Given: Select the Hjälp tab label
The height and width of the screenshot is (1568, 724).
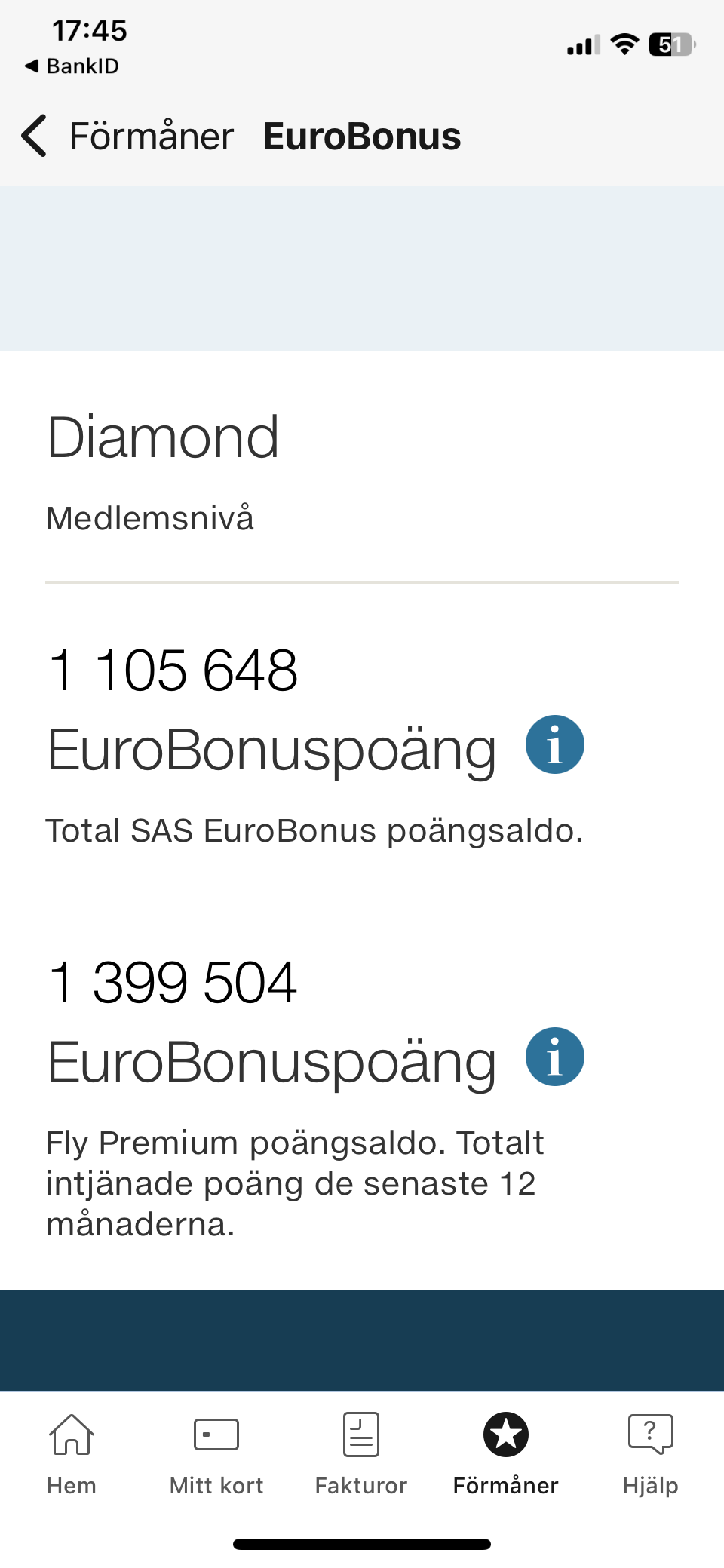Looking at the screenshot, I should coord(650,1486).
